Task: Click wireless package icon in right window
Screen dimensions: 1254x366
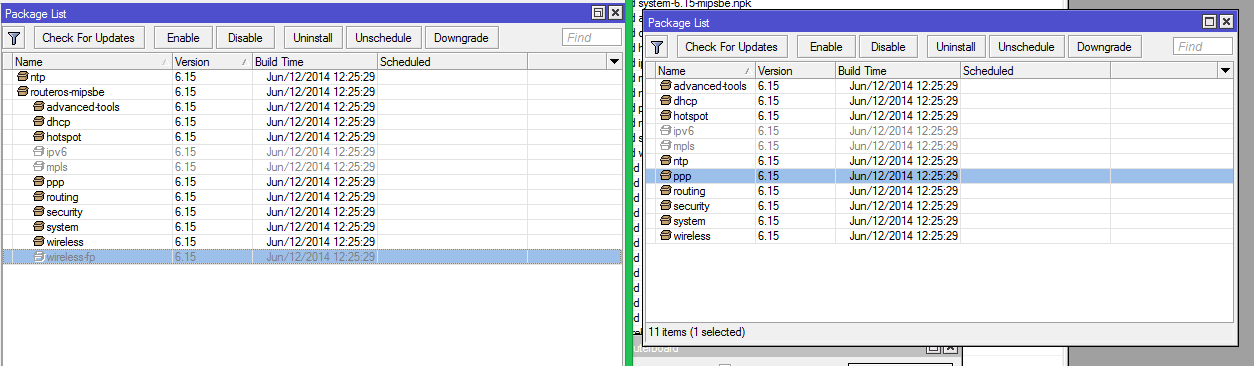Action: pos(666,236)
